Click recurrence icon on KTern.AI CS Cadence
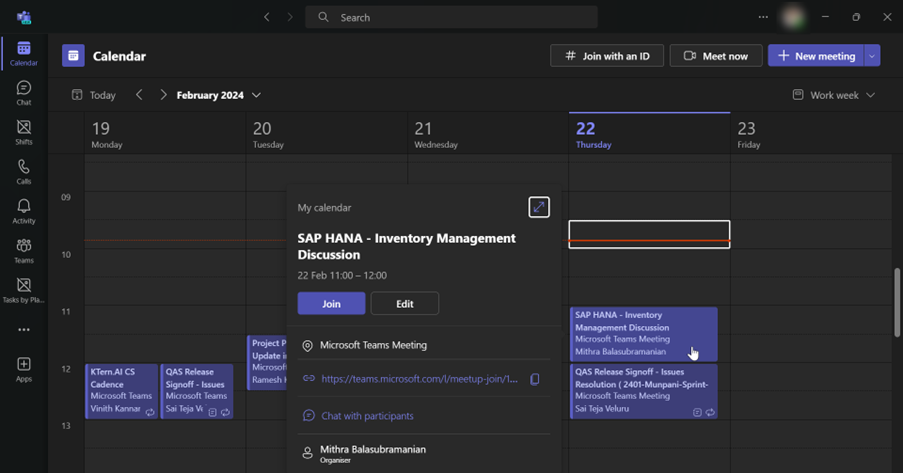 click(x=150, y=413)
